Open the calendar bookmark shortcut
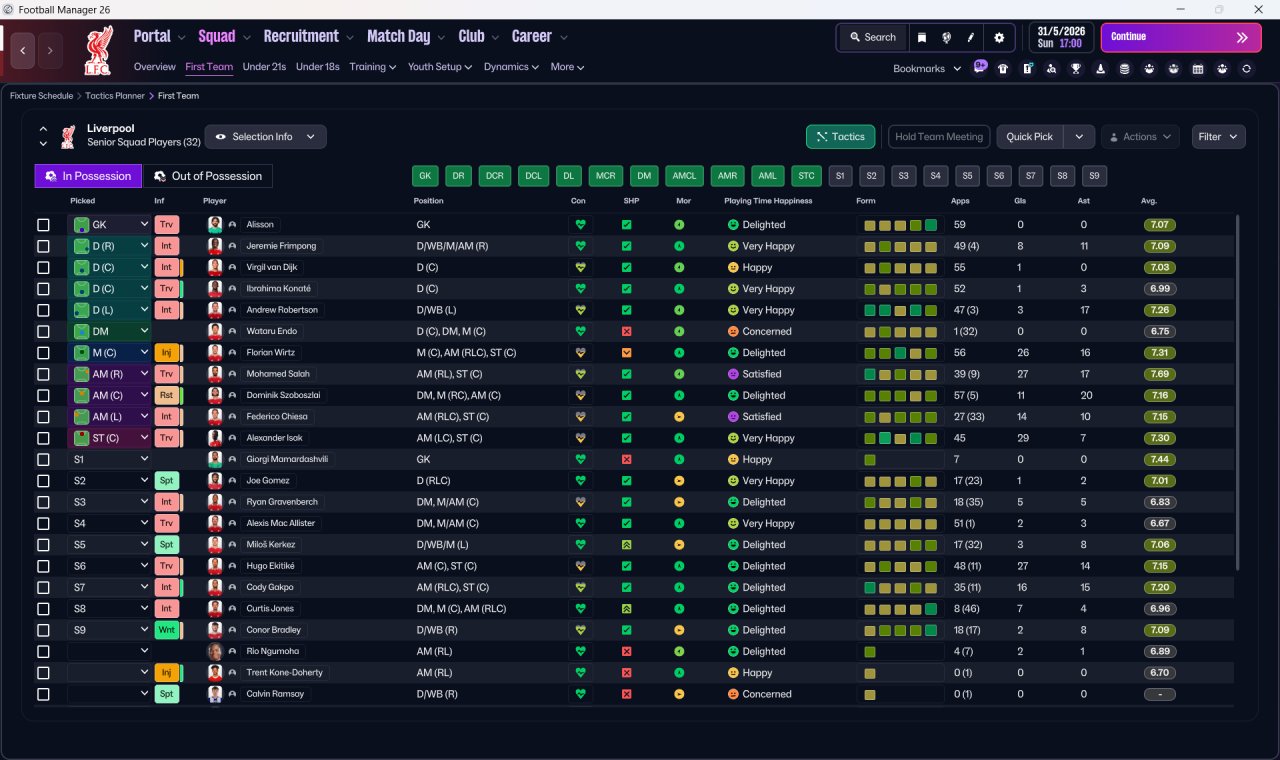This screenshot has height=760, width=1280. pos(1198,68)
